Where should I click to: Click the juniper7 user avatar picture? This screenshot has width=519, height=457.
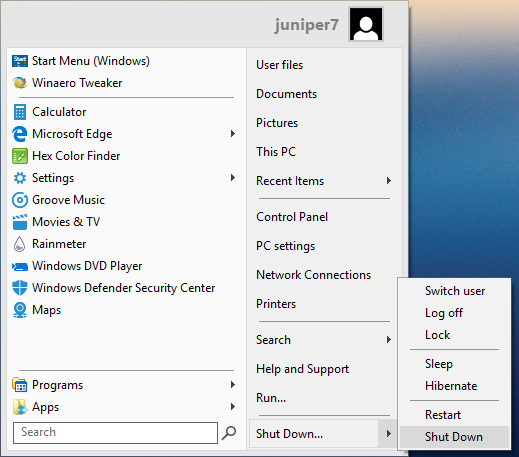point(366,24)
